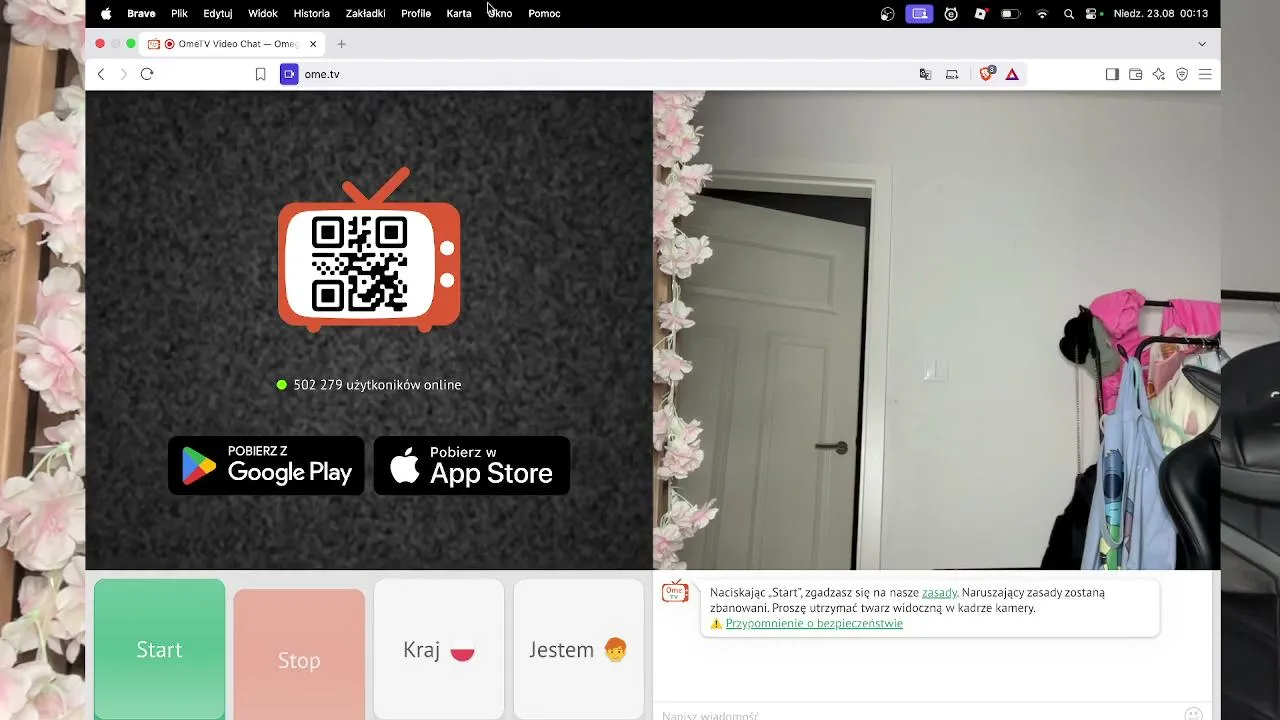Select the OmeTV Video Chat tab
Screen dimensions: 1280x720
[233, 44]
